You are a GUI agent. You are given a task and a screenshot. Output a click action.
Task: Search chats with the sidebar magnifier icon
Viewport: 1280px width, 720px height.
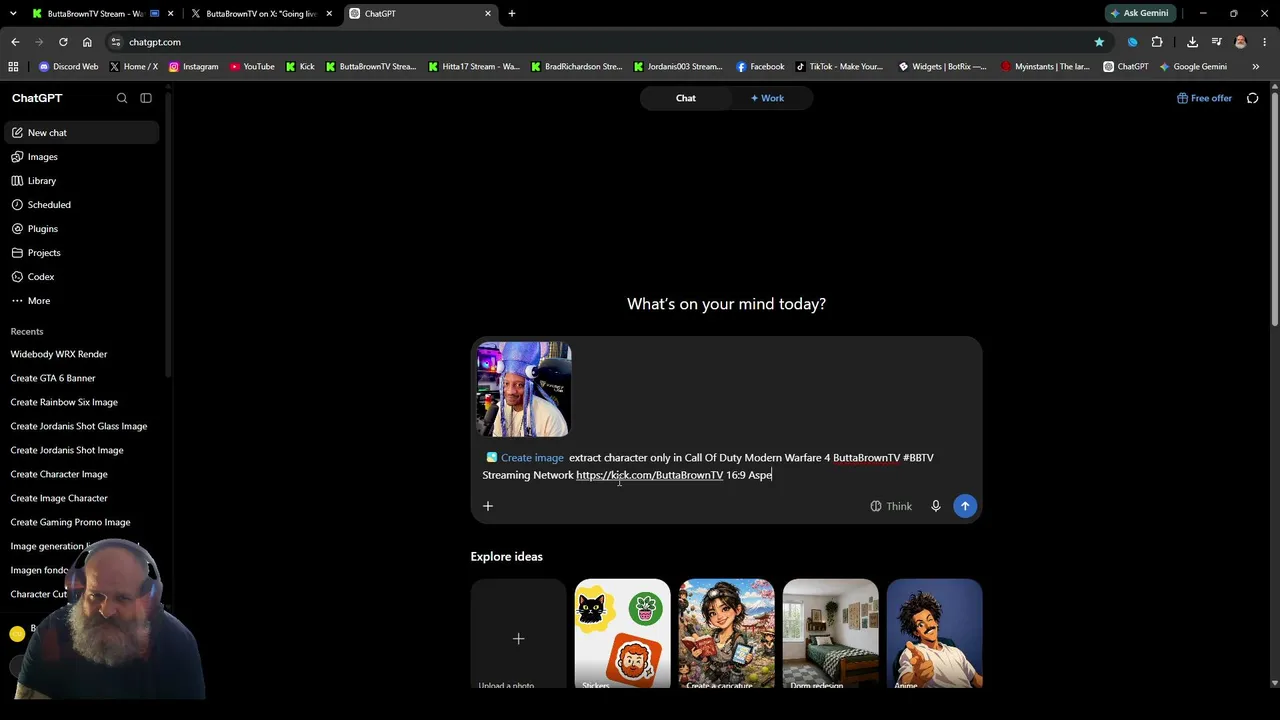tap(122, 98)
